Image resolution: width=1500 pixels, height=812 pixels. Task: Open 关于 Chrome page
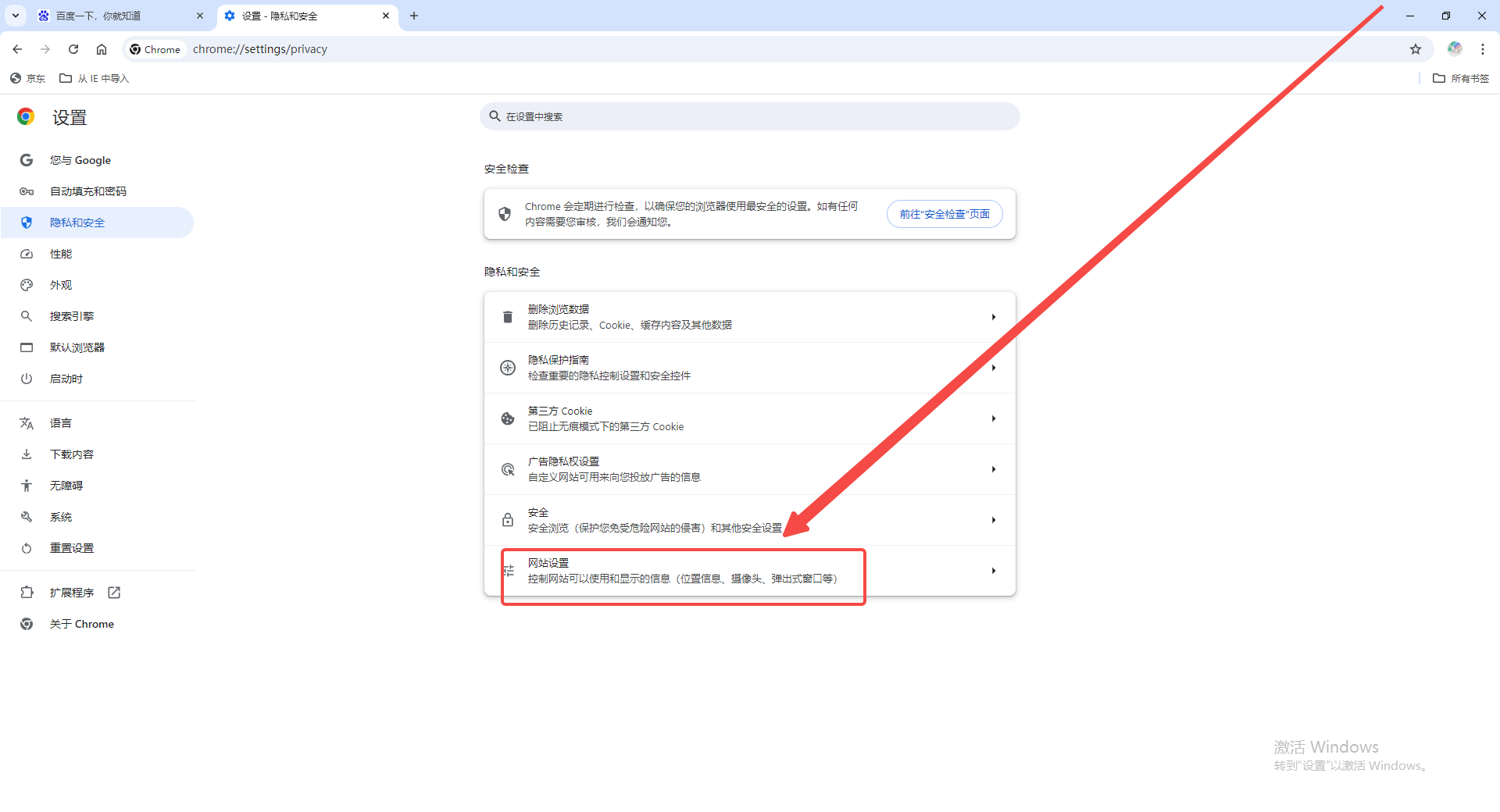(97, 624)
